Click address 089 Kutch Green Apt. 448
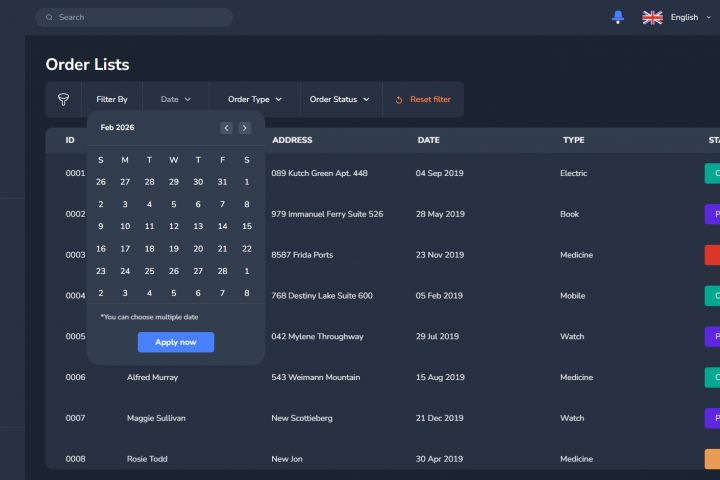The width and height of the screenshot is (720, 480). tap(319, 173)
